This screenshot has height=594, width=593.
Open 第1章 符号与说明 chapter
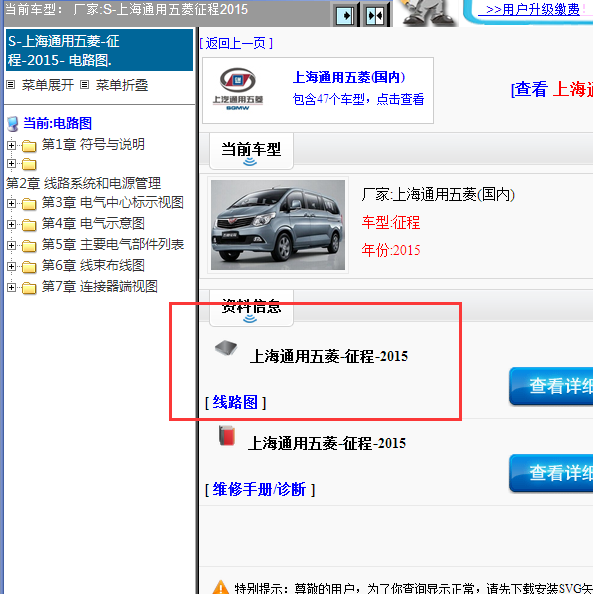point(93,144)
